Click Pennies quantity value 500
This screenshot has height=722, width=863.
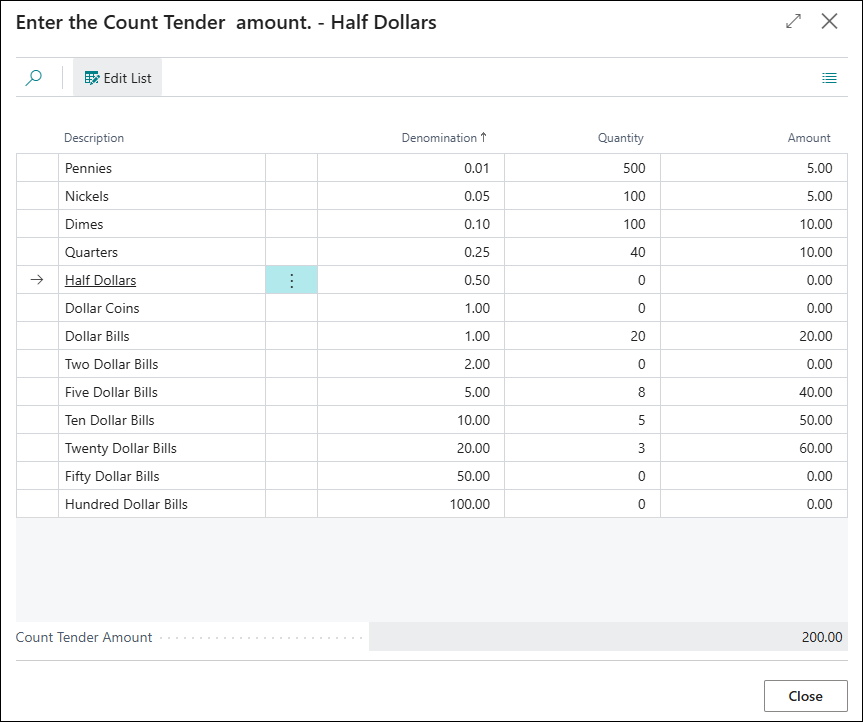[633, 168]
